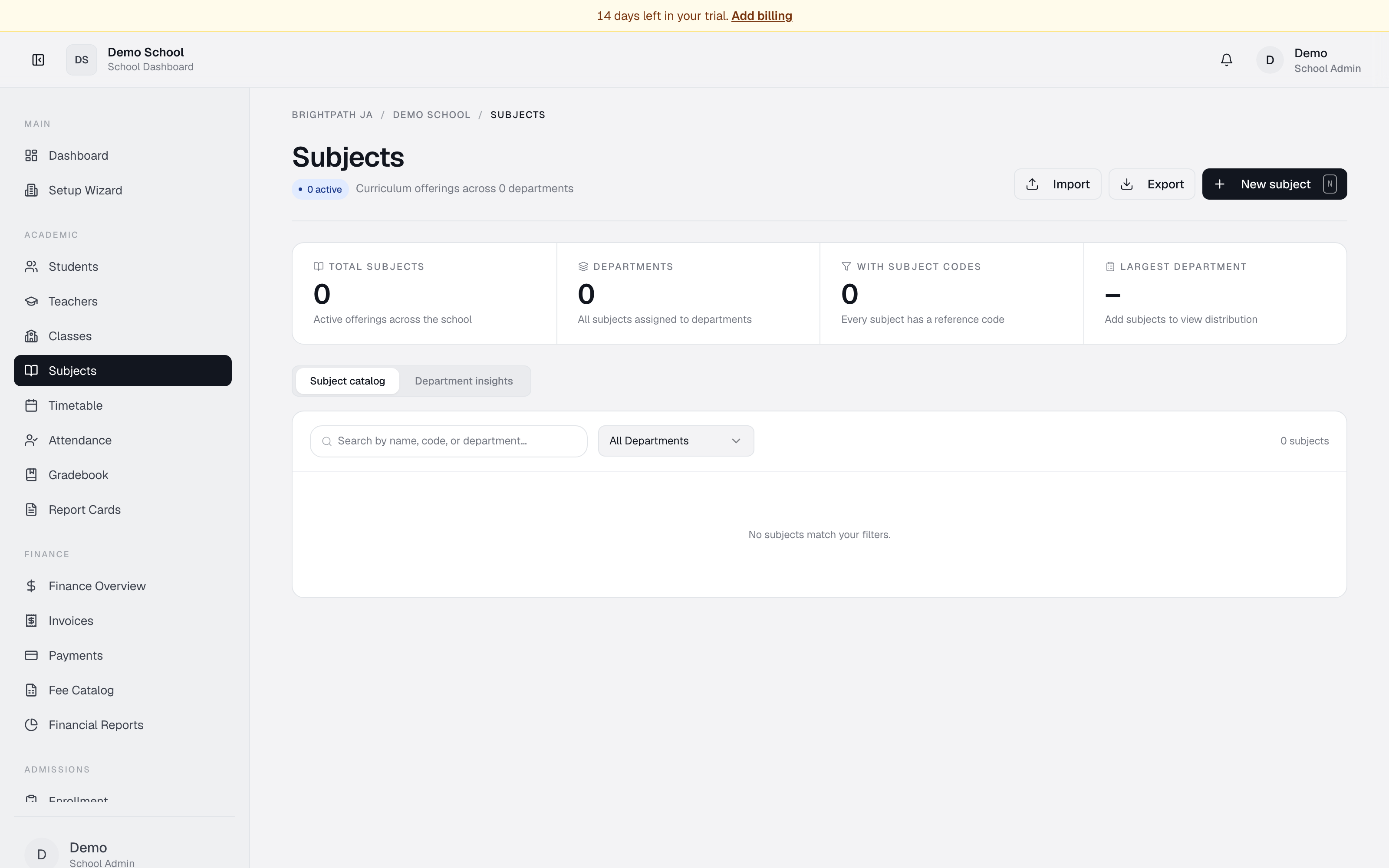Click the Departments layers icon
This screenshot has height=868, width=1389.
[x=583, y=266]
